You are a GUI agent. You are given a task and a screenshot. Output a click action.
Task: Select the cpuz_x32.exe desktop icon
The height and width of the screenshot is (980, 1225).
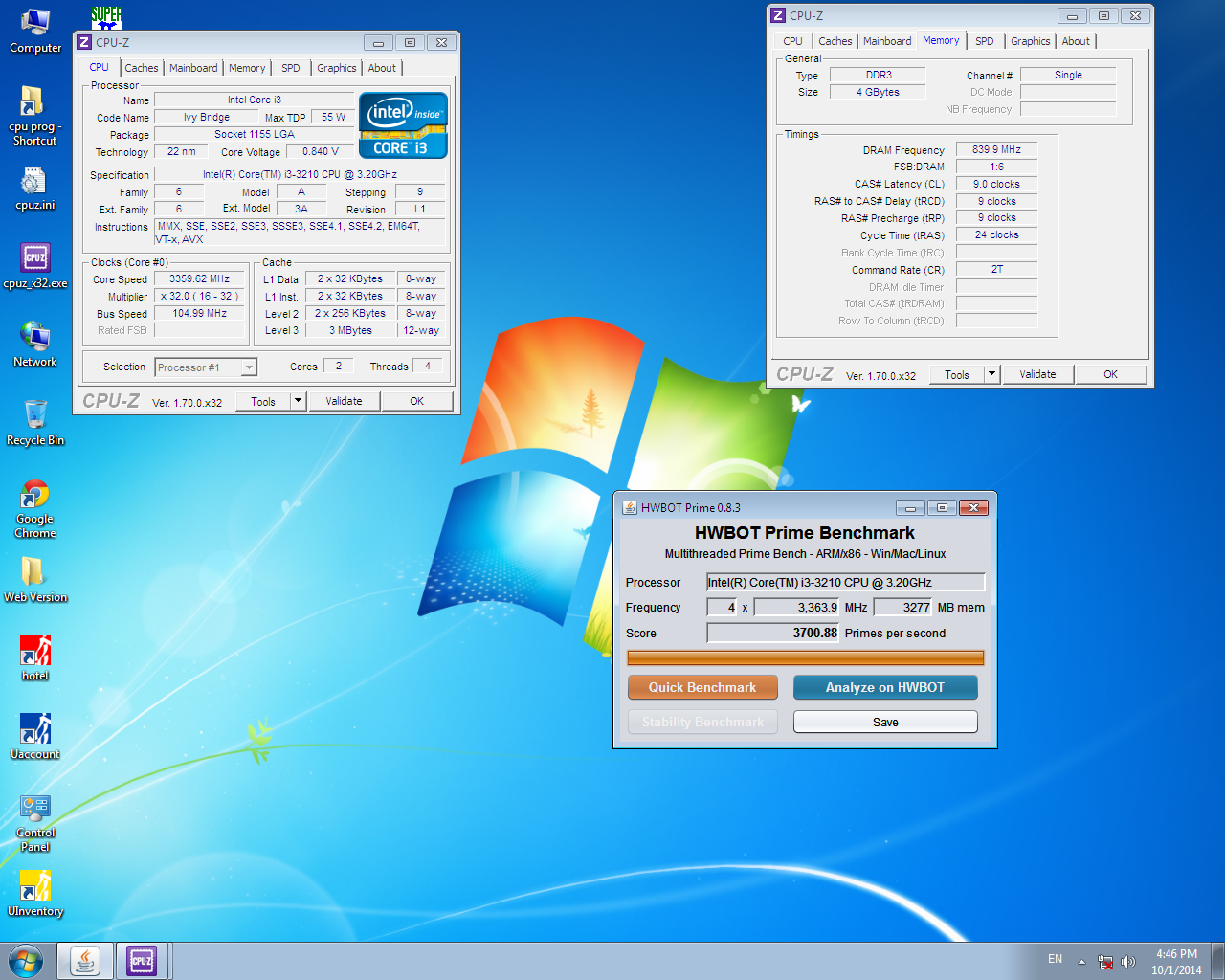point(35,266)
